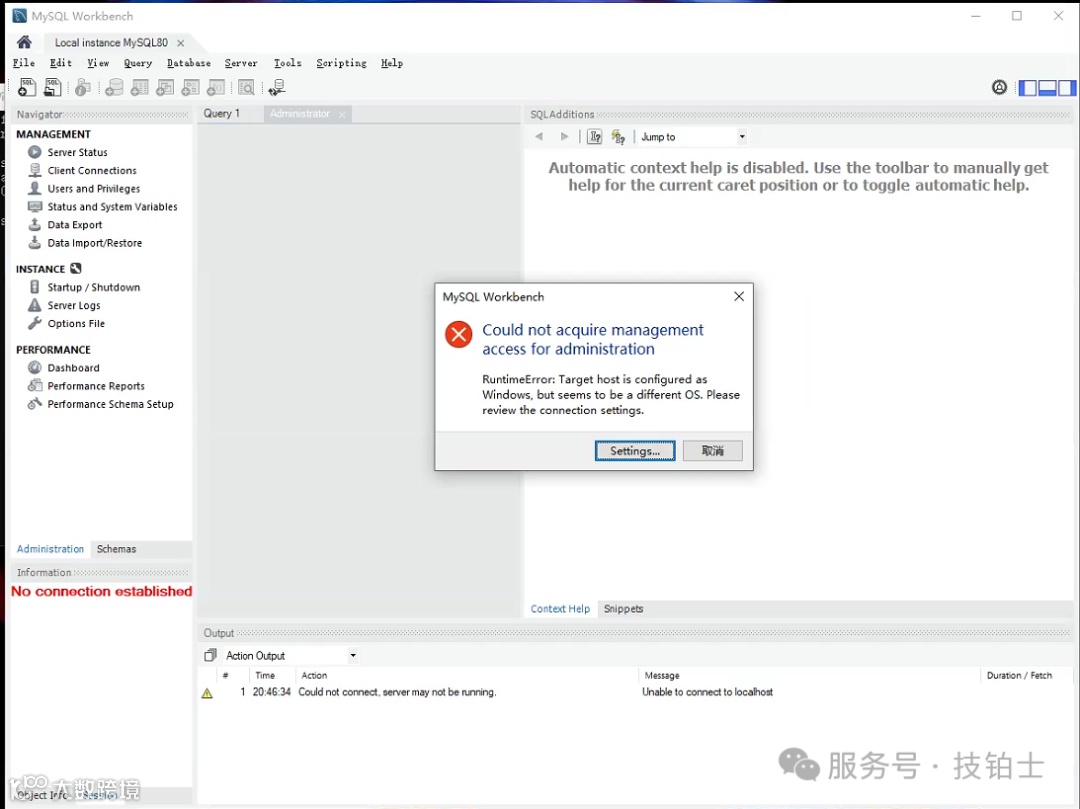Image resolution: width=1080 pixels, height=809 pixels.
Task: Select Local instance MySQL80 connection tab
Action: click(111, 43)
